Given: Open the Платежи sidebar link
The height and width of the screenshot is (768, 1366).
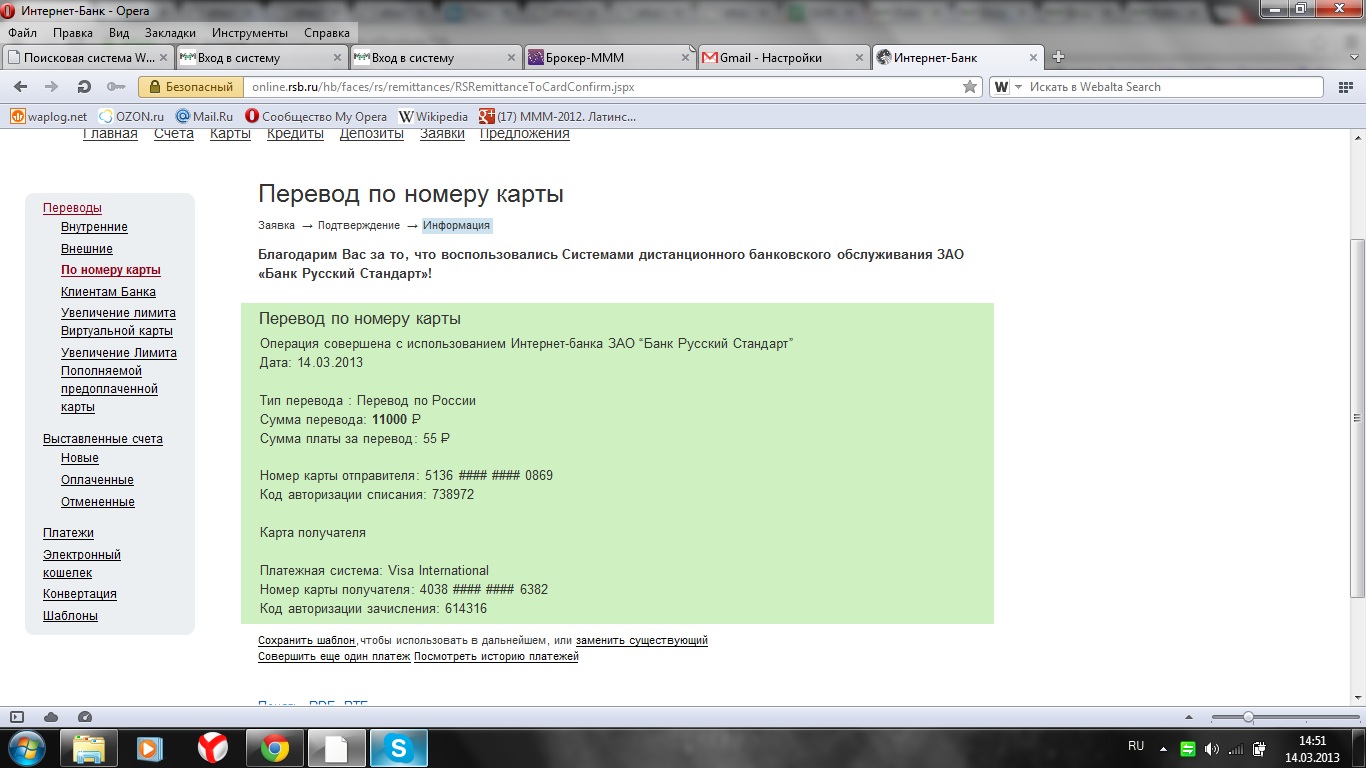Looking at the screenshot, I should coord(68,533).
